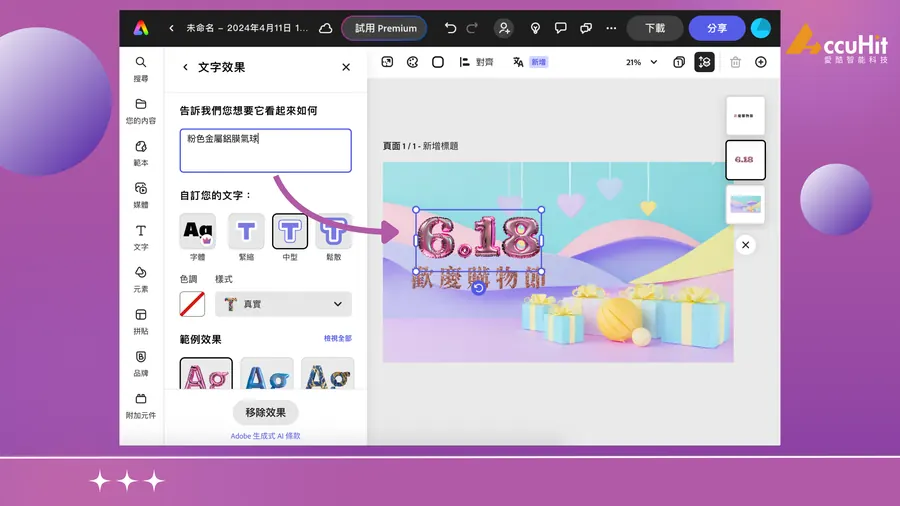Screen dimensions: 900x506
Task: Open the Adobe 生成式 AI 條款 link
Action: (265, 436)
